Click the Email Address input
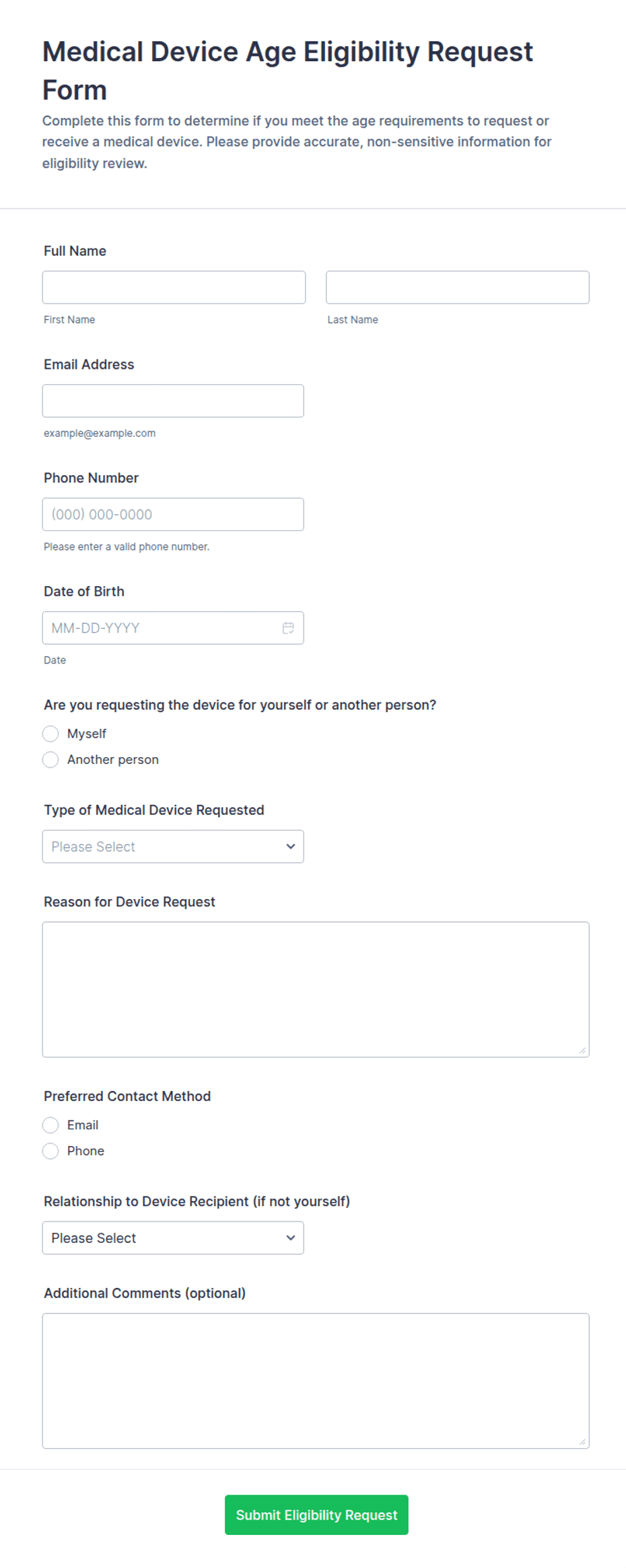Viewport: 626px width, 1568px height. [173, 401]
